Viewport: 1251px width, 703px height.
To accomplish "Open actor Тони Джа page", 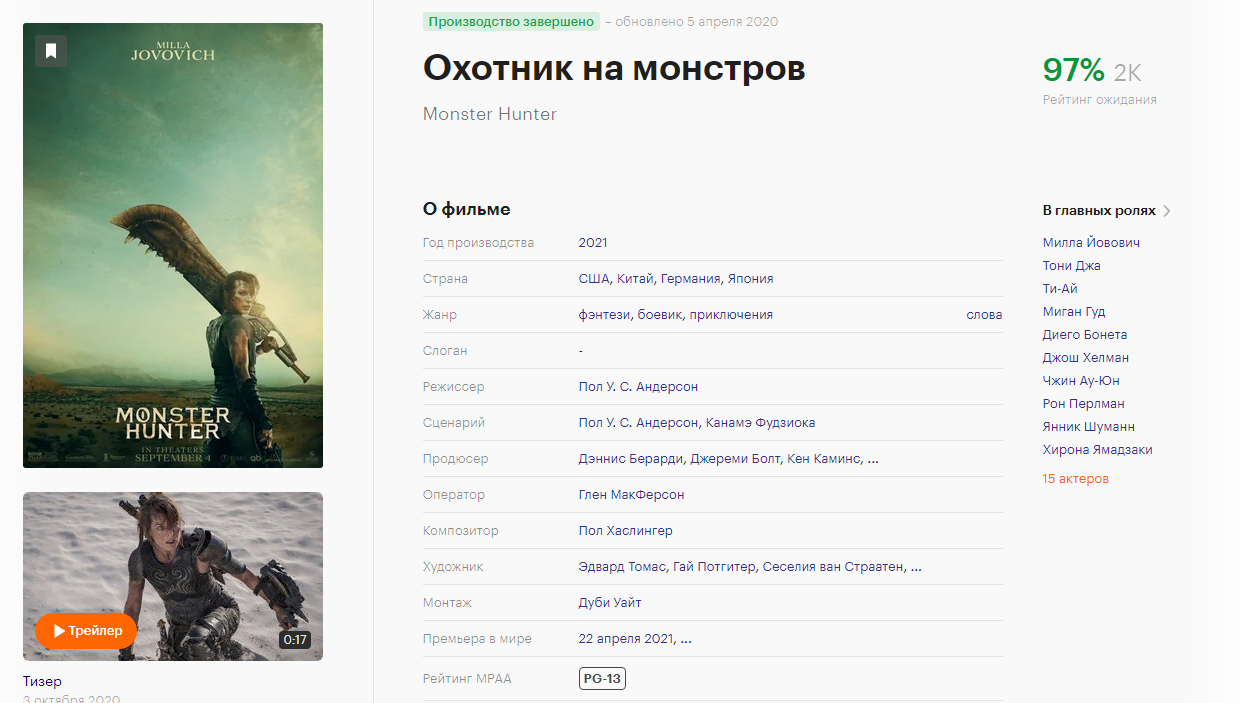I will click(1071, 266).
